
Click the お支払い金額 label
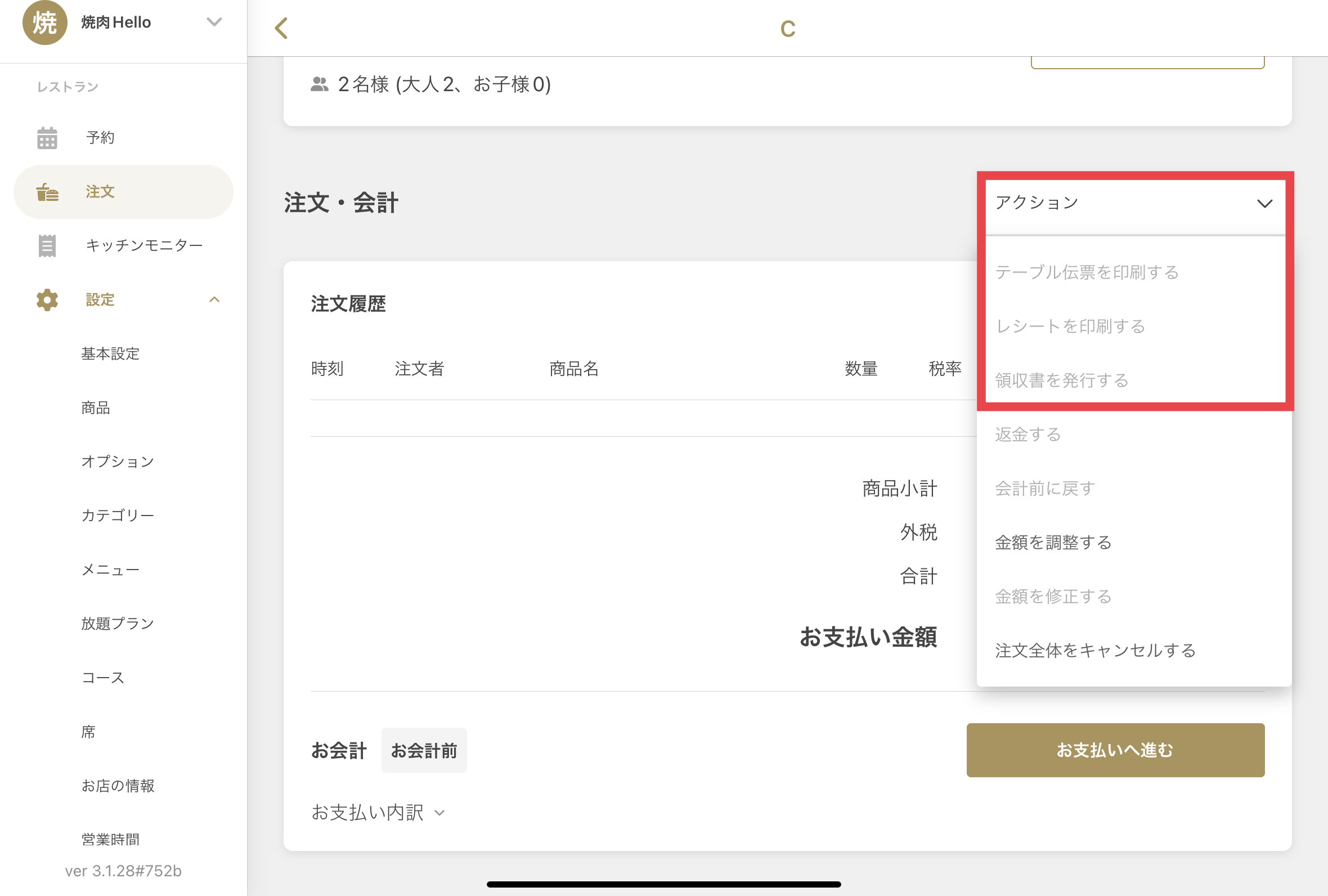coord(868,637)
